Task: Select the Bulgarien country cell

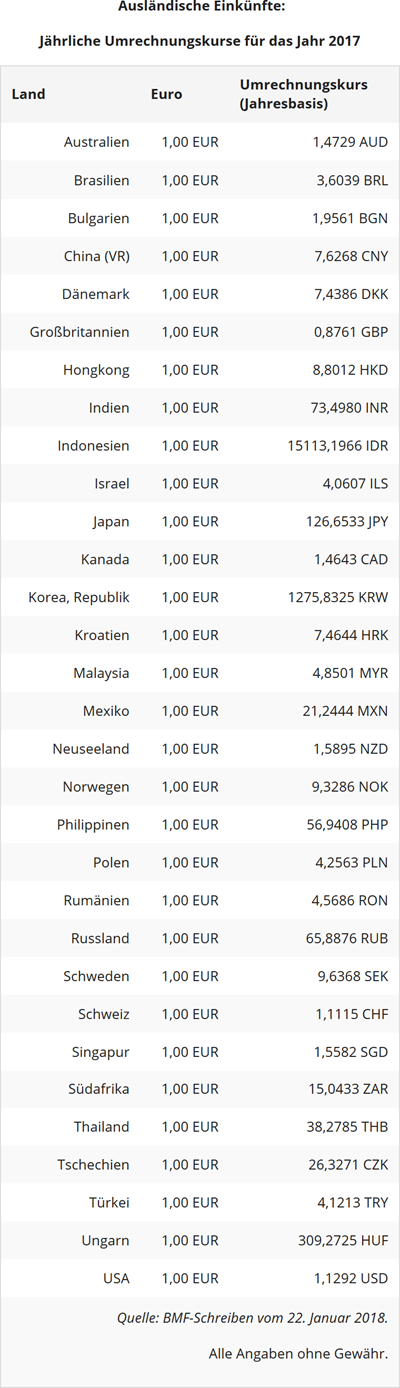Action: tap(98, 218)
